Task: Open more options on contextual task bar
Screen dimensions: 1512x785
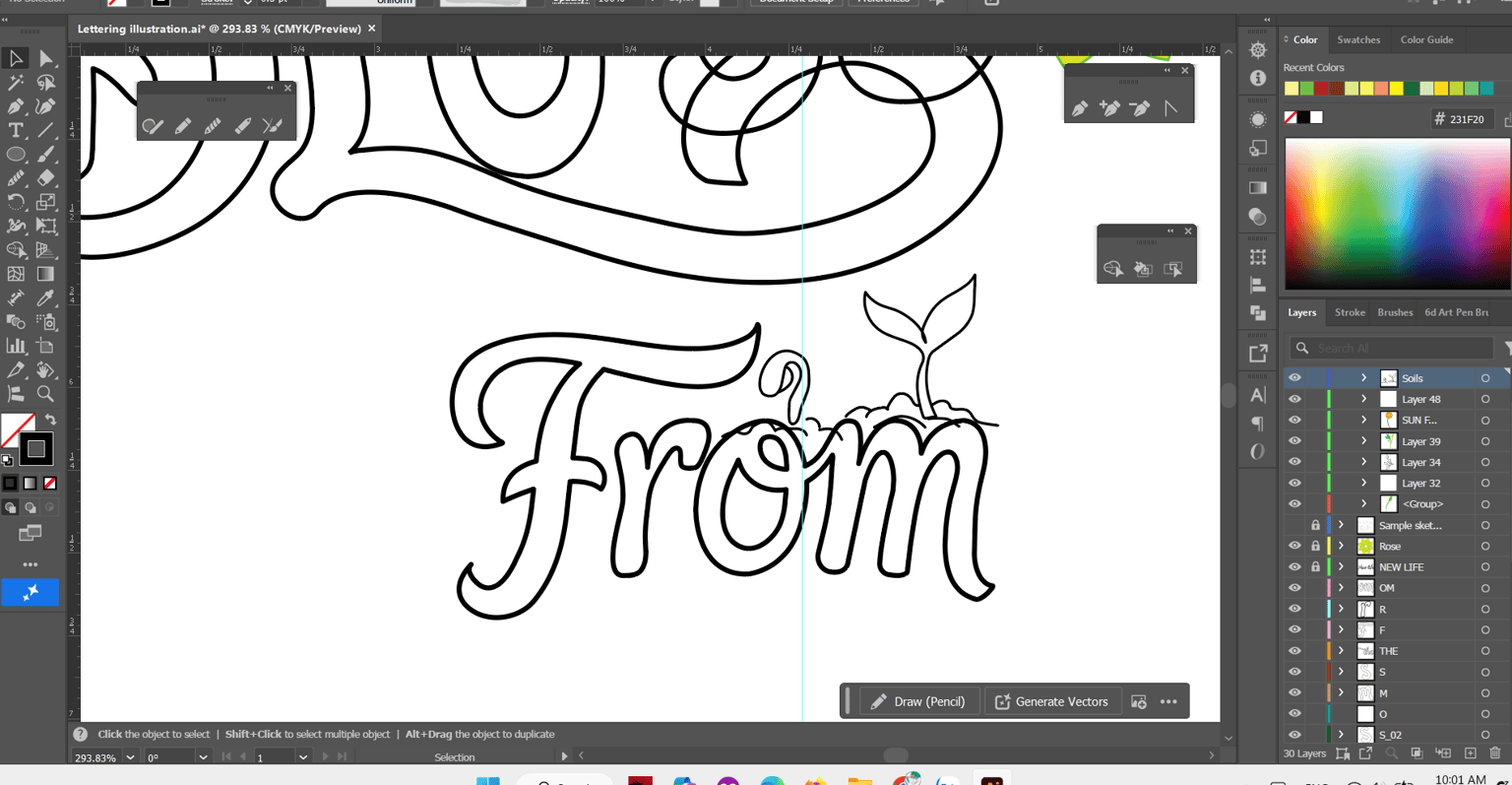Action: pyautogui.click(x=1168, y=701)
